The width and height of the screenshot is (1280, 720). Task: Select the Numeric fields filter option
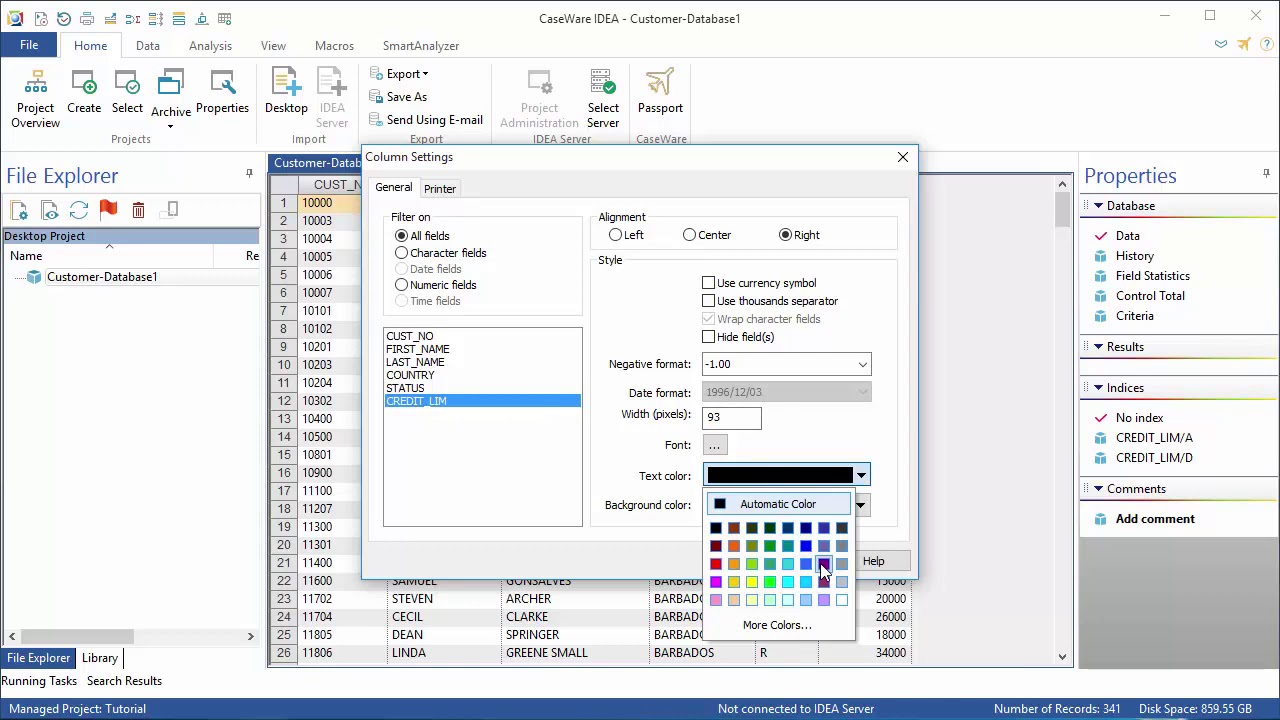[401, 285]
